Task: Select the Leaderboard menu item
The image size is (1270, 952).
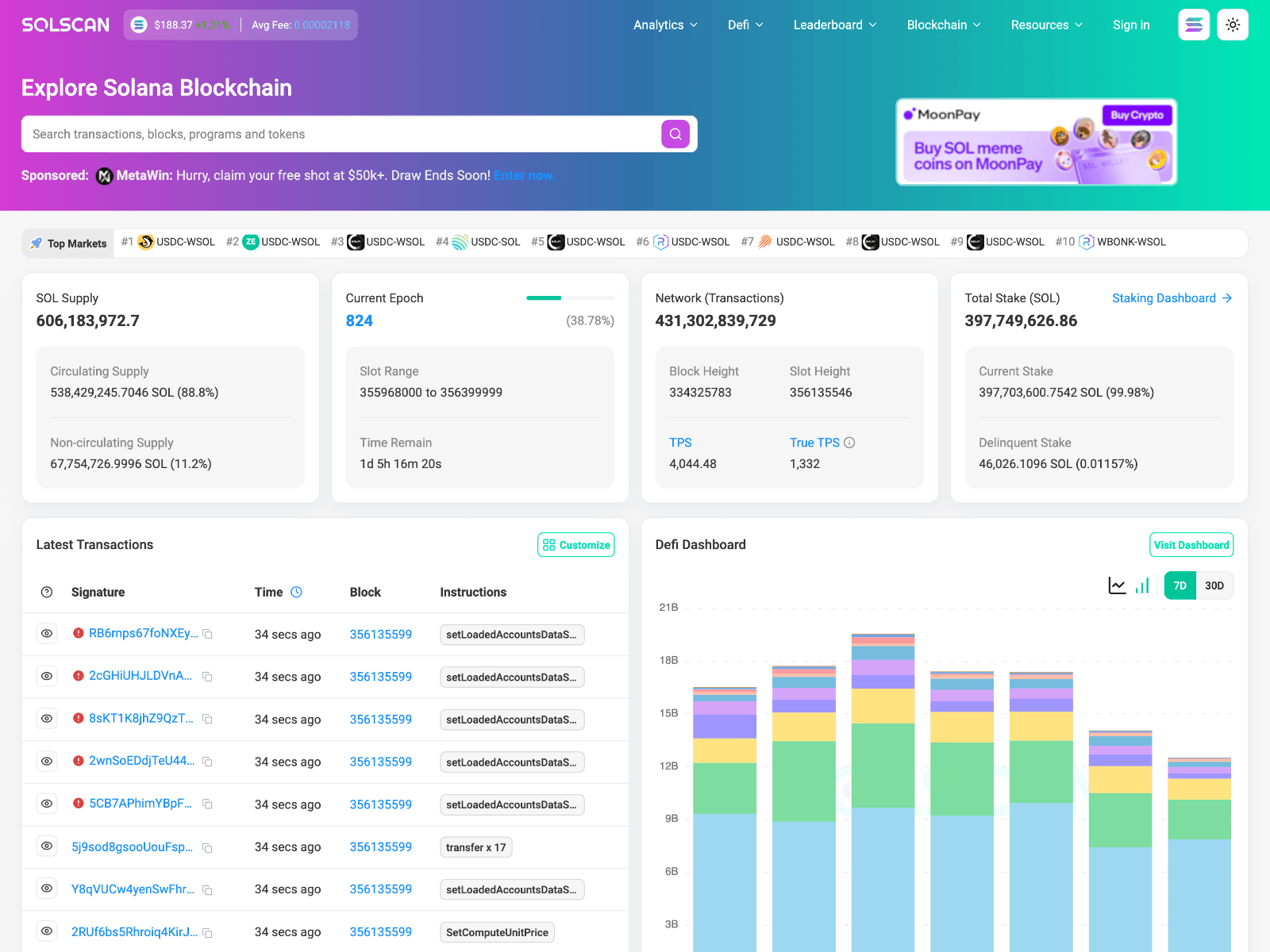Action: [x=834, y=25]
